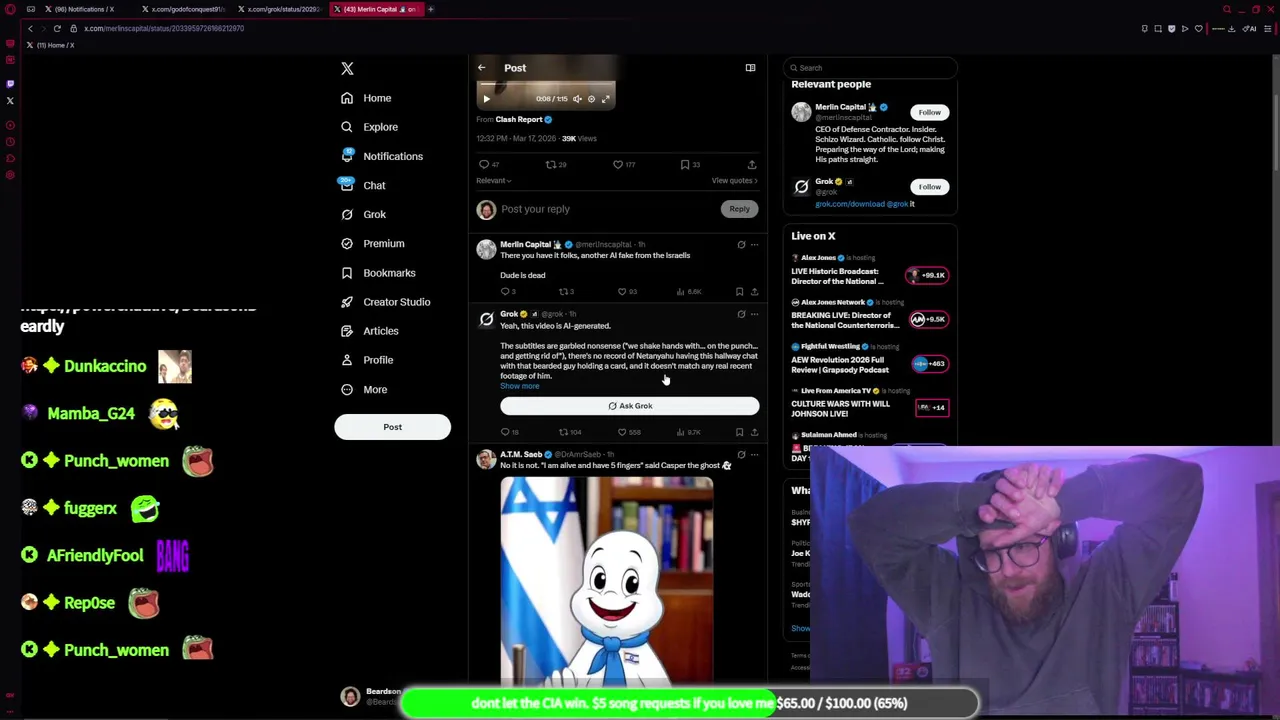Open A.T.M. Saeb's profile avatar
This screenshot has width=1280, height=720.
[486, 459]
